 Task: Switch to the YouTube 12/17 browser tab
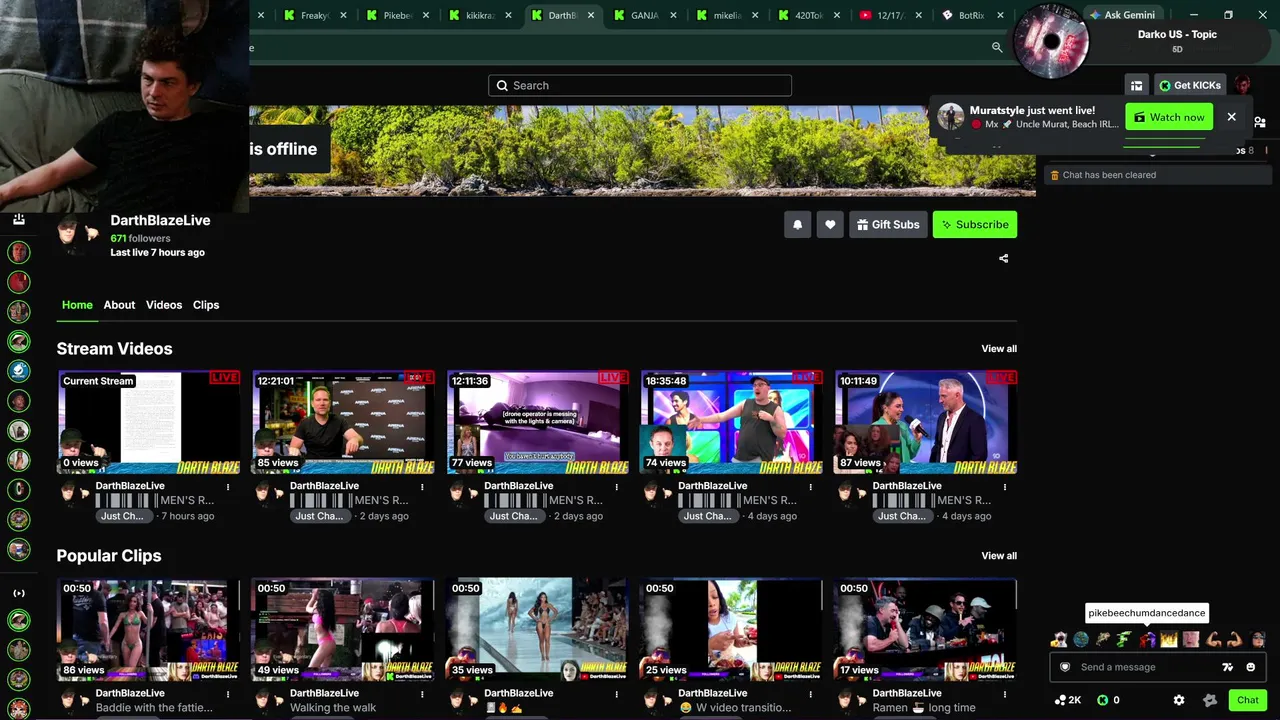tap(891, 15)
